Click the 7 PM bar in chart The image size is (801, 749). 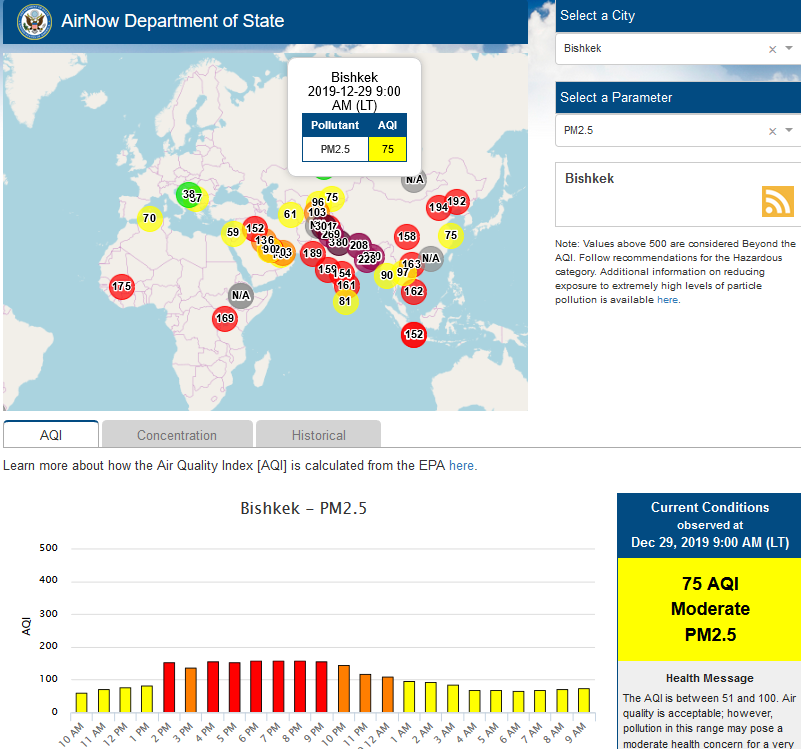pyautogui.click(x=278, y=686)
